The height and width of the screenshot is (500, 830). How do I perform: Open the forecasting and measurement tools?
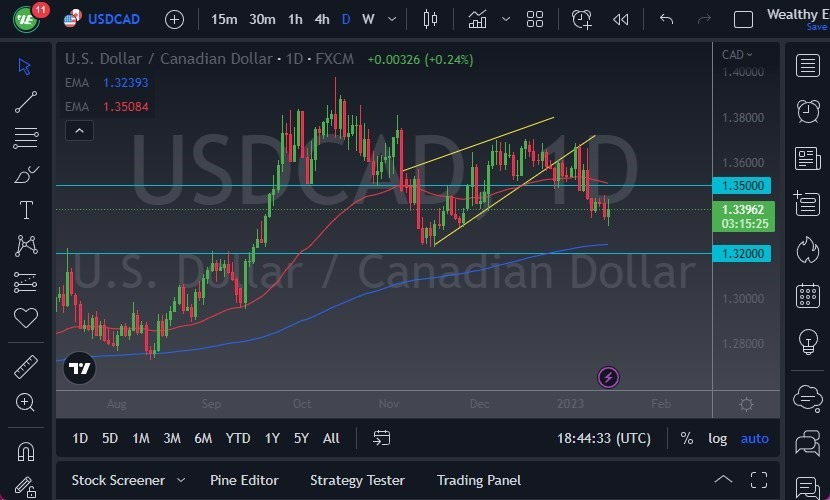point(25,283)
